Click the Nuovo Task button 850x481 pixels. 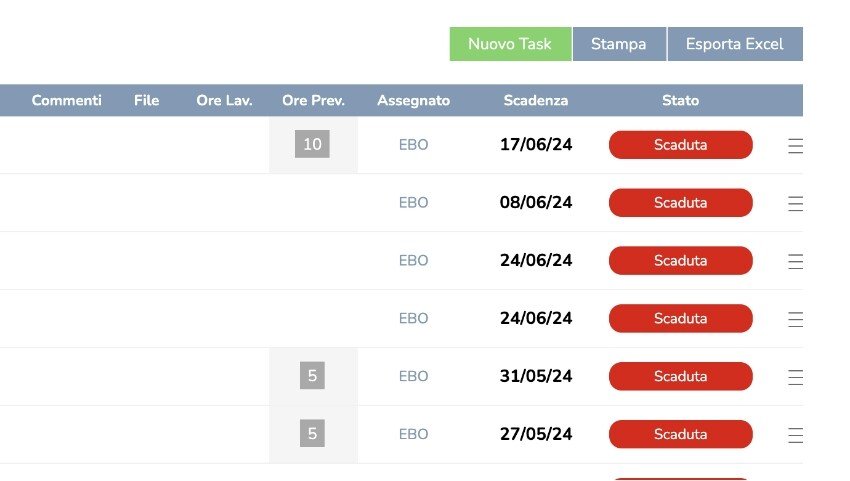tap(510, 44)
